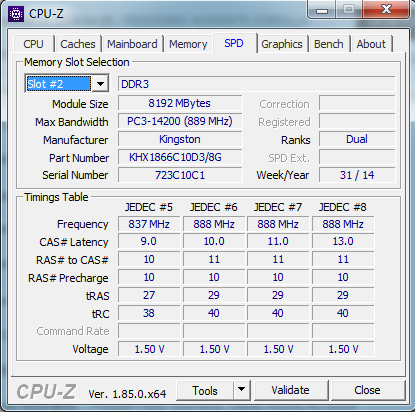Image resolution: width=415 pixels, height=412 pixels.
Task: Click the Module Size label
Action: (x=80, y=104)
